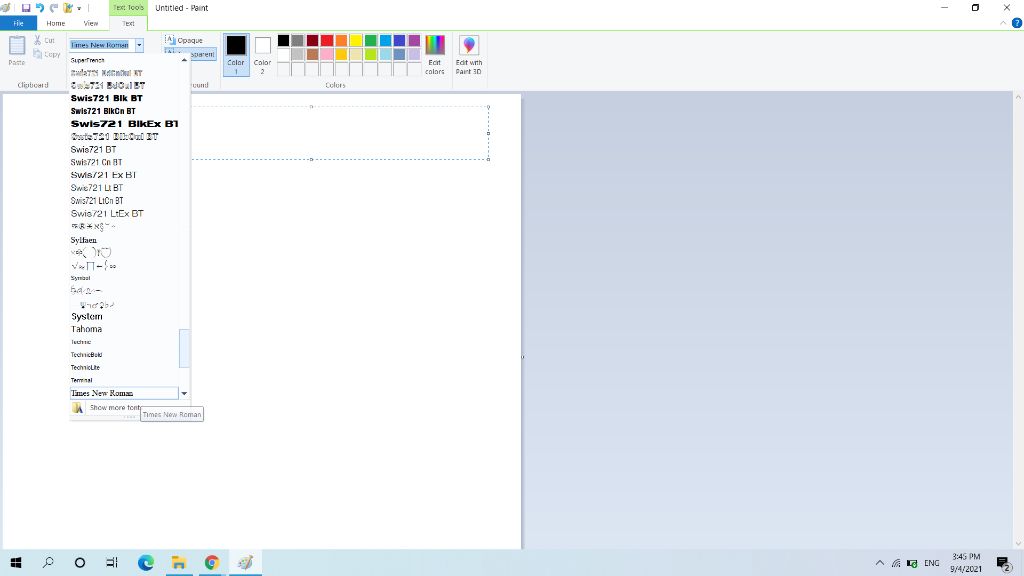Click the Copy button

point(46,54)
